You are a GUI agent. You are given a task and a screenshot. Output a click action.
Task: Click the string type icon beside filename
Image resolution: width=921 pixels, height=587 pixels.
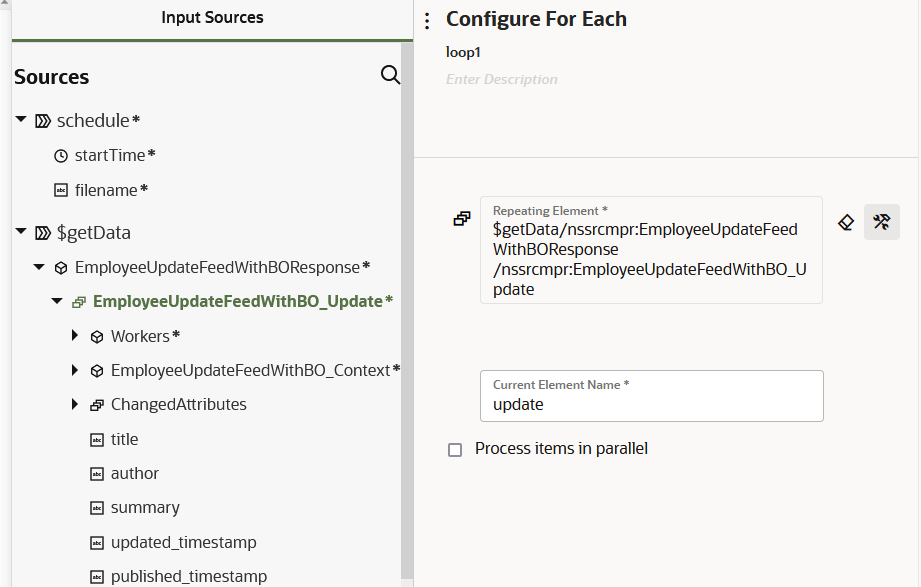pos(61,190)
